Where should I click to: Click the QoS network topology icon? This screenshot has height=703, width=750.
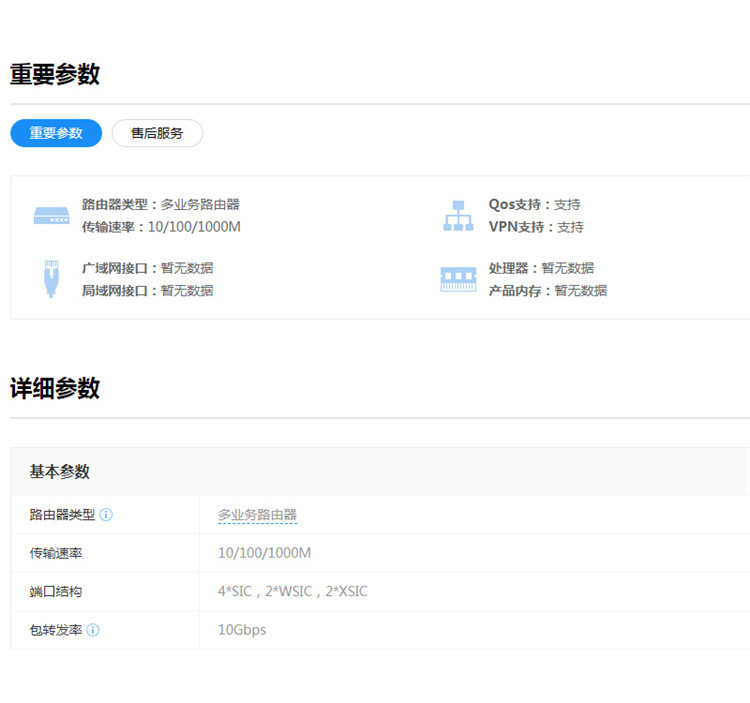click(x=458, y=215)
